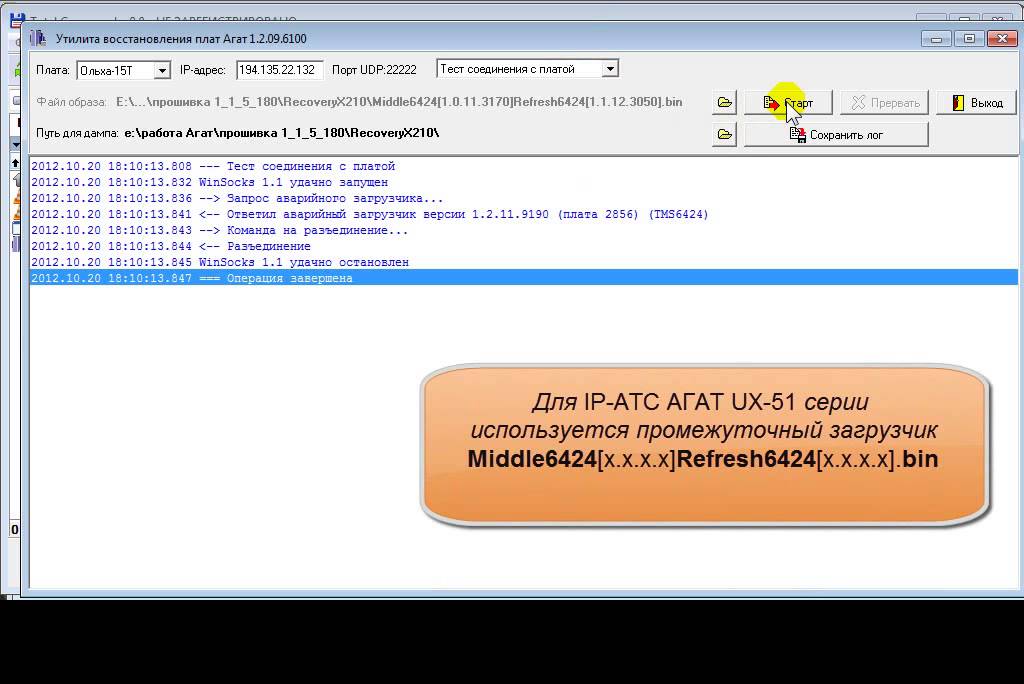Image resolution: width=1024 pixels, height=684 pixels.
Task: Select log line WinSocks 1.1 удачно остановлен
Action: [524, 262]
